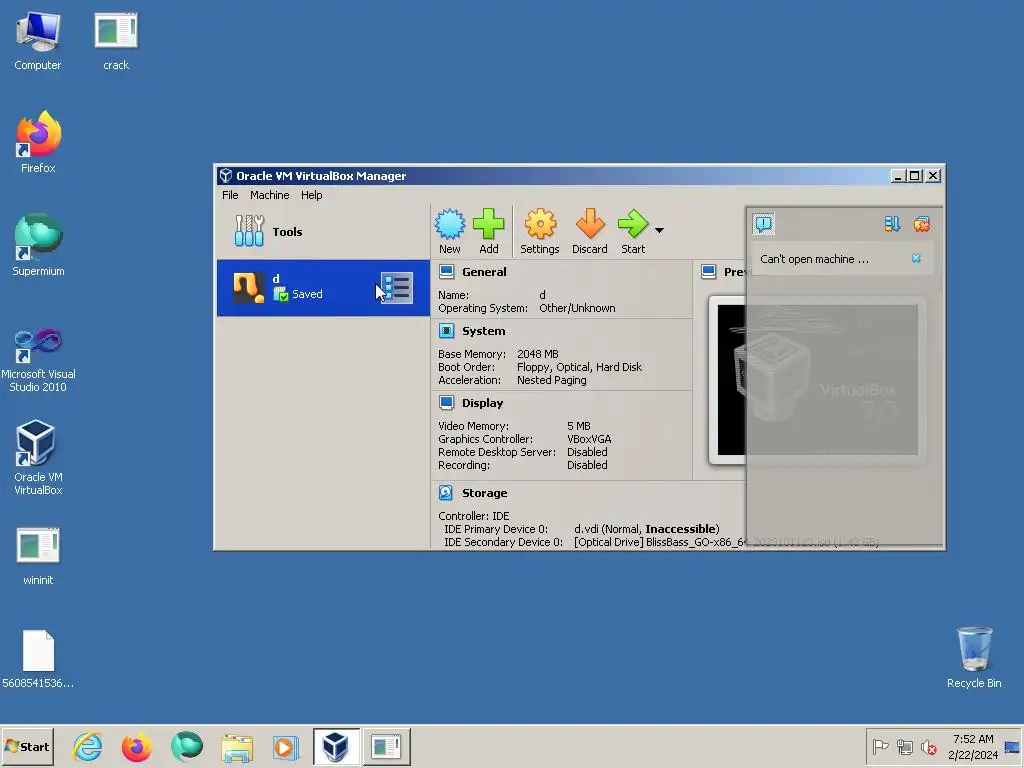This screenshot has width=1024, height=768.
Task: Click the notification center warning icon
Action: click(763, 224)
